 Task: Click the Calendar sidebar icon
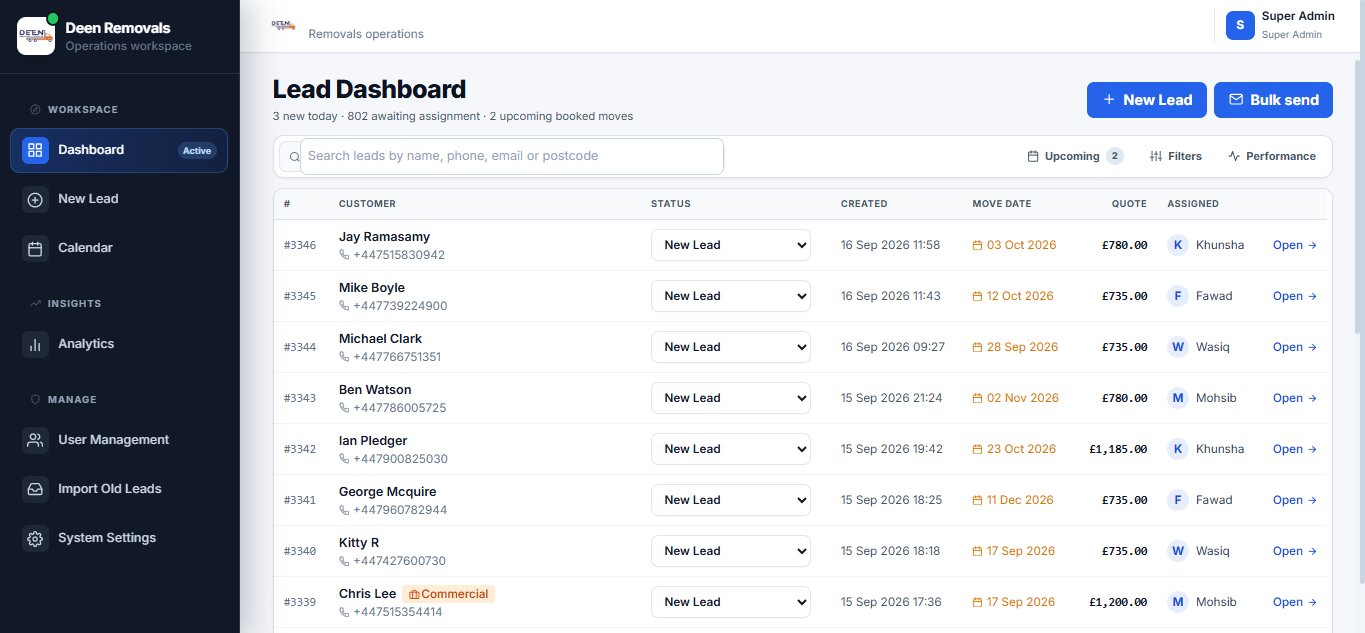point(35,248)
